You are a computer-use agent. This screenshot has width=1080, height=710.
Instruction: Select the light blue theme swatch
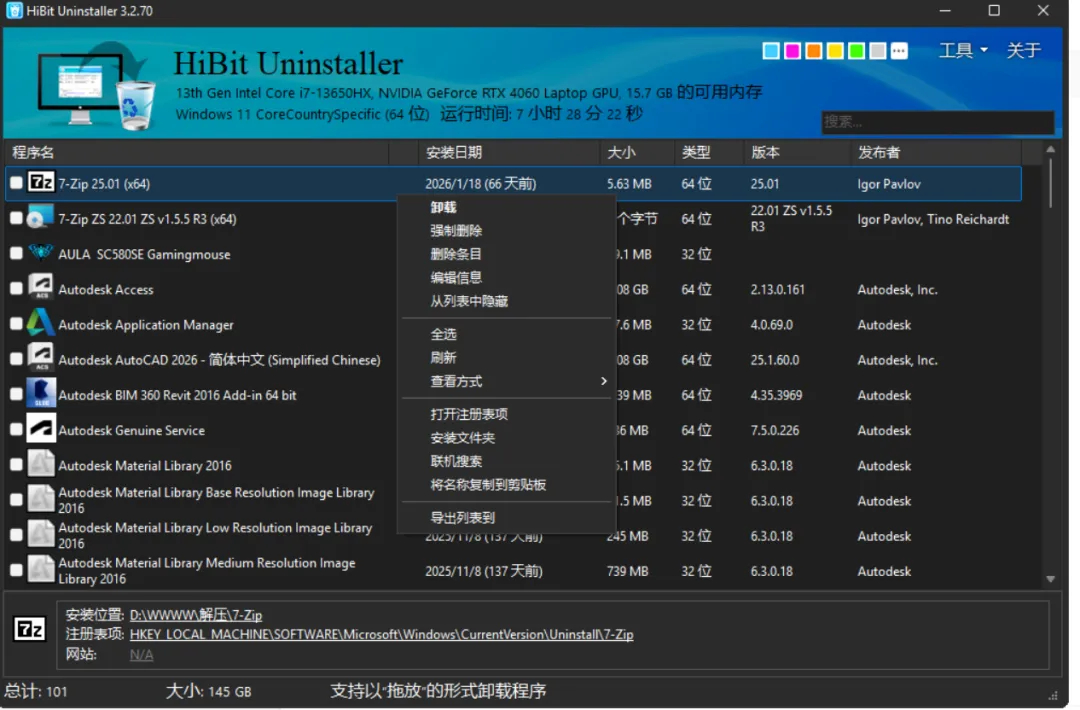(771, 51)
